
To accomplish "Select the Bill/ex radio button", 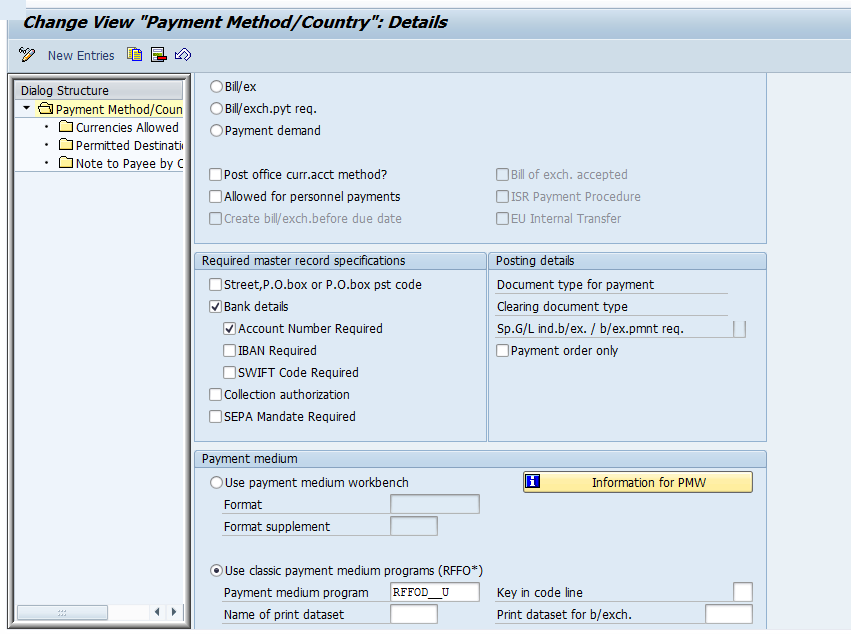I will click(x=216, y=86).
